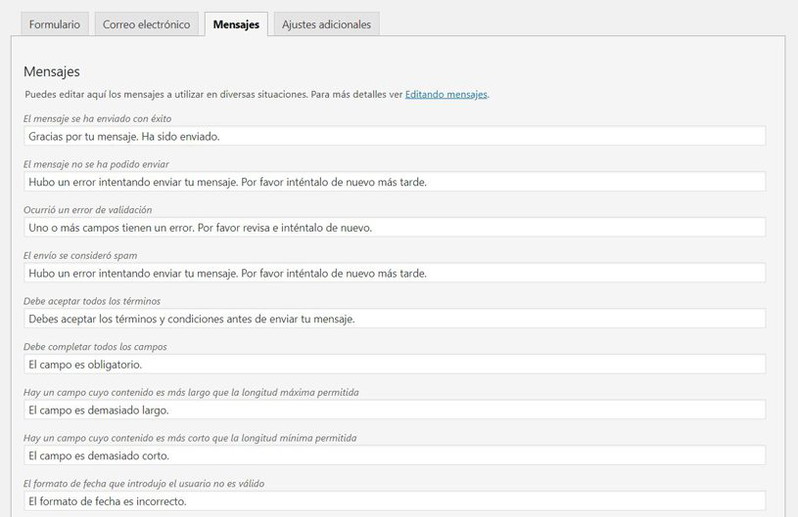Screen dimensions: 798x517
Task: Click the label 'Debe aceptar todos los términos'
Action: 92,301
